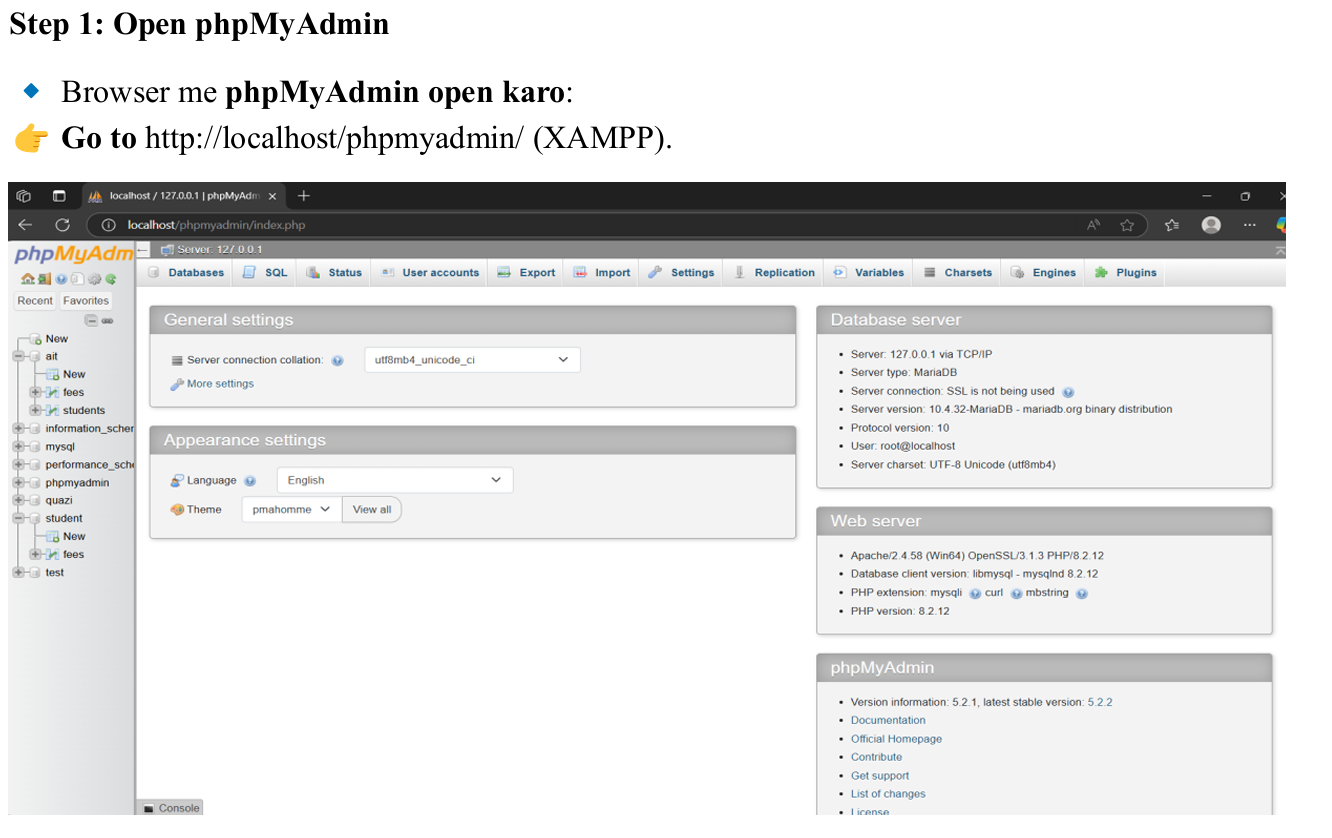Click the Home icon in phpMyAdmin sidebar

pyautogui.click(x=28, y=279)
